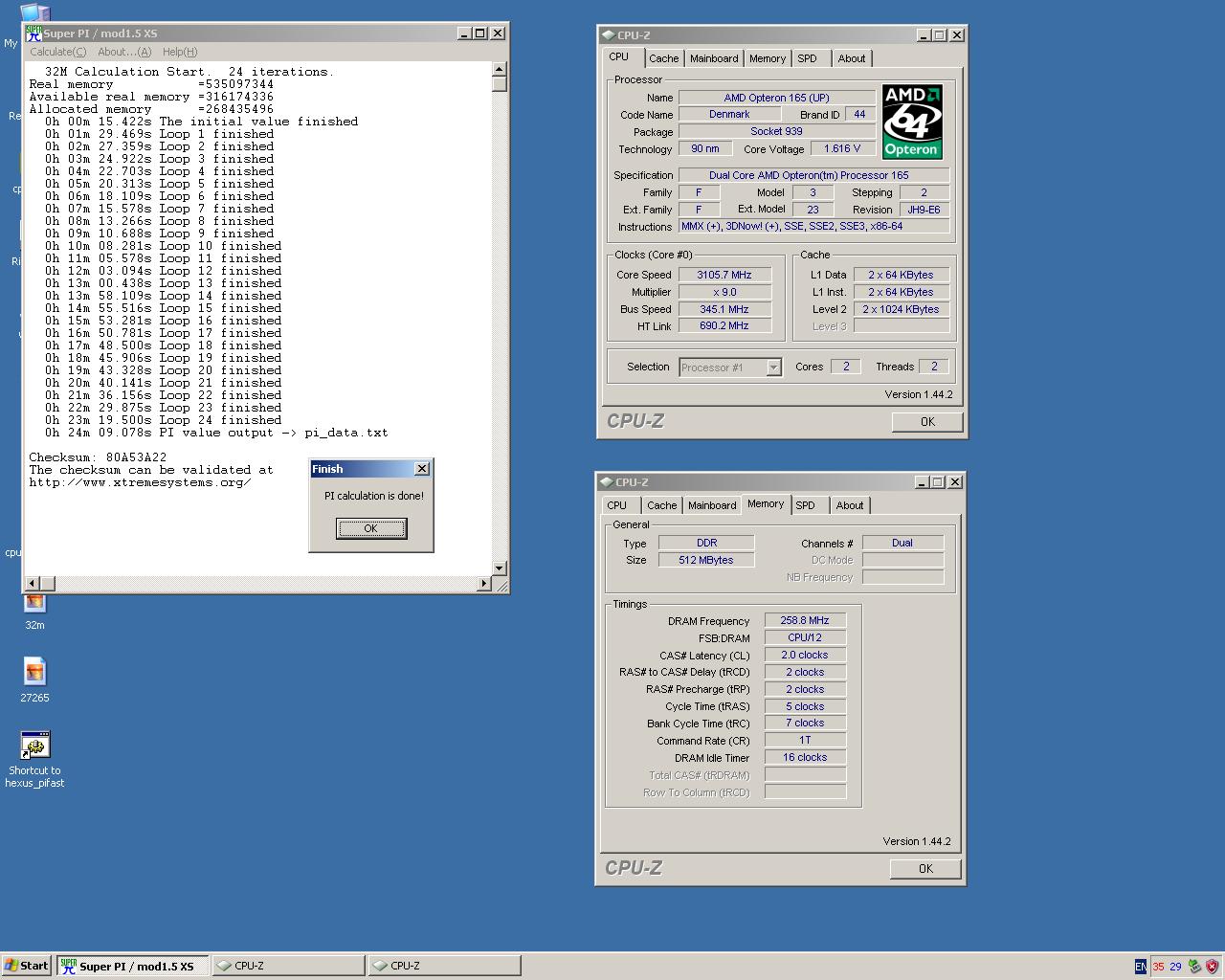This screenshot has width=1225, height=980.
Task: Click the AMD 64 Opteron logo
Action: coord(912,122)
